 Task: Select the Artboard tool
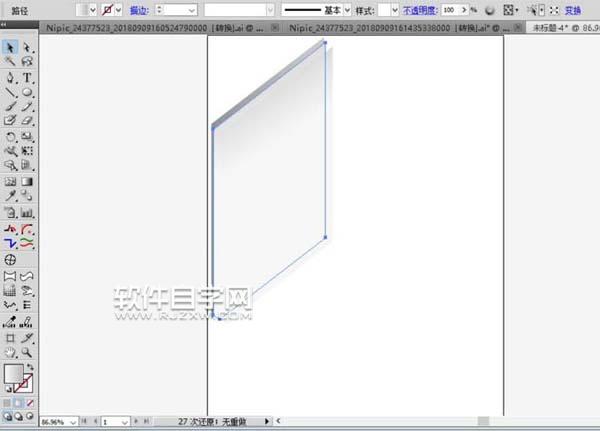point(10,338)
